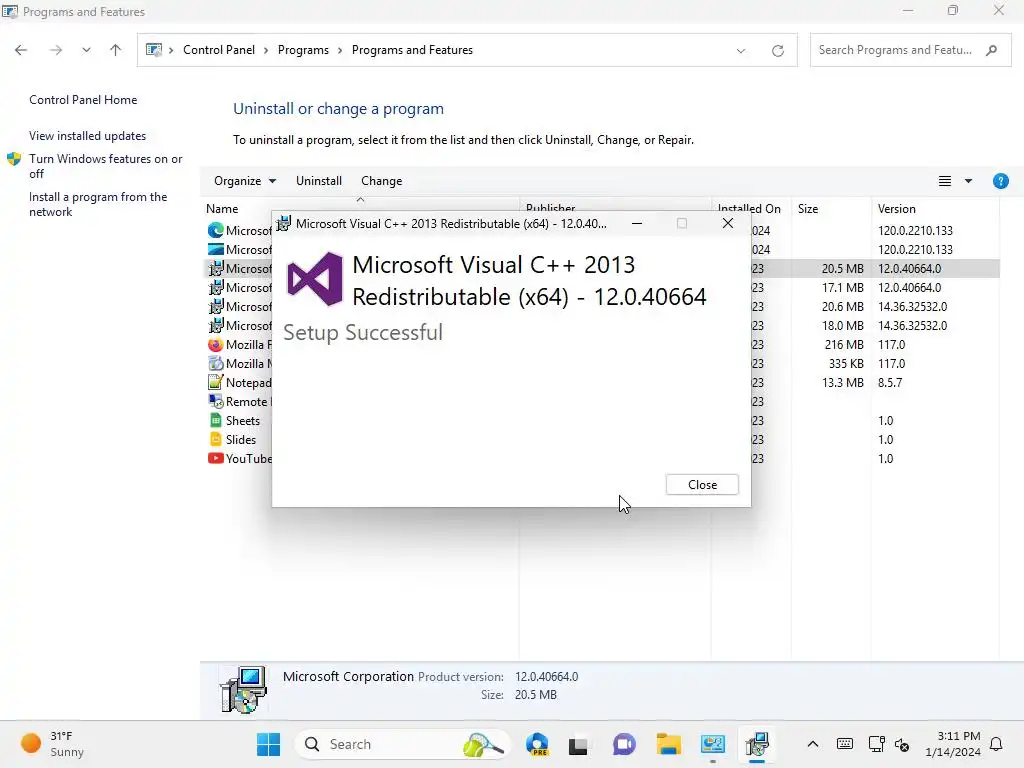Click the 8.5.7 version cell

pyautogui.click(x=889, y=382)
